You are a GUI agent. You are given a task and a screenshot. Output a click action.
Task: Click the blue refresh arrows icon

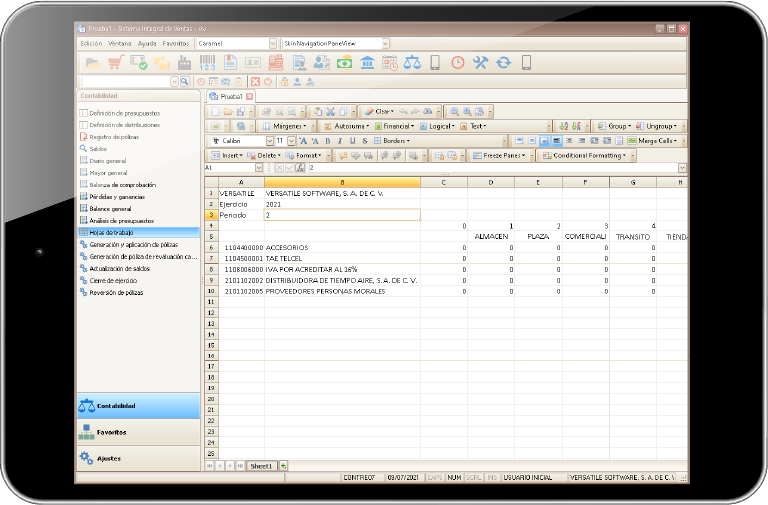pyautogui.click(x=503, y=63)
